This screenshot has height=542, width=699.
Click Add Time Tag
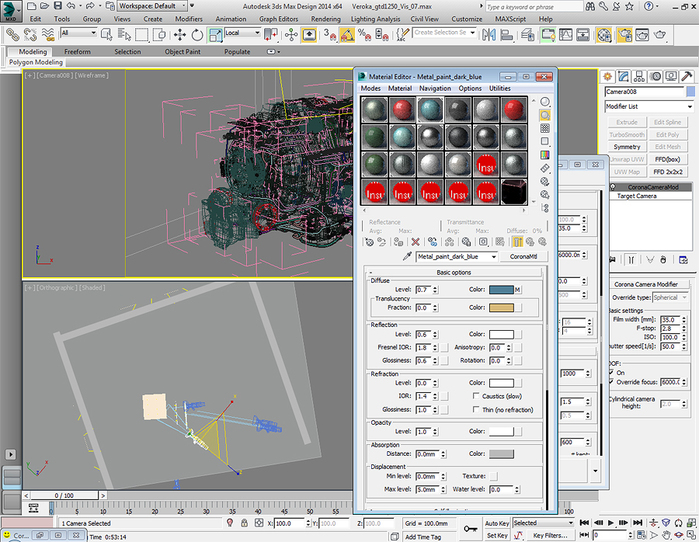423,537
